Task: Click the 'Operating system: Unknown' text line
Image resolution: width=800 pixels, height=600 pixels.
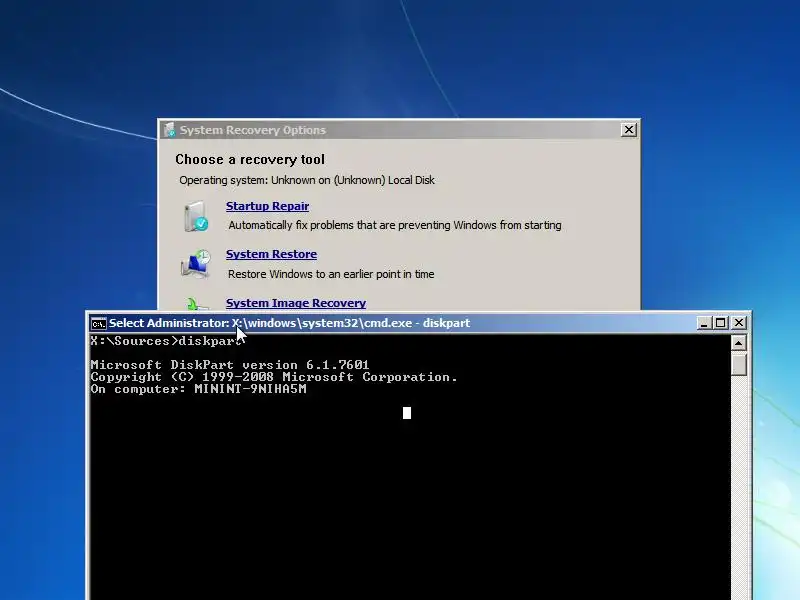Action: point(307,180)
